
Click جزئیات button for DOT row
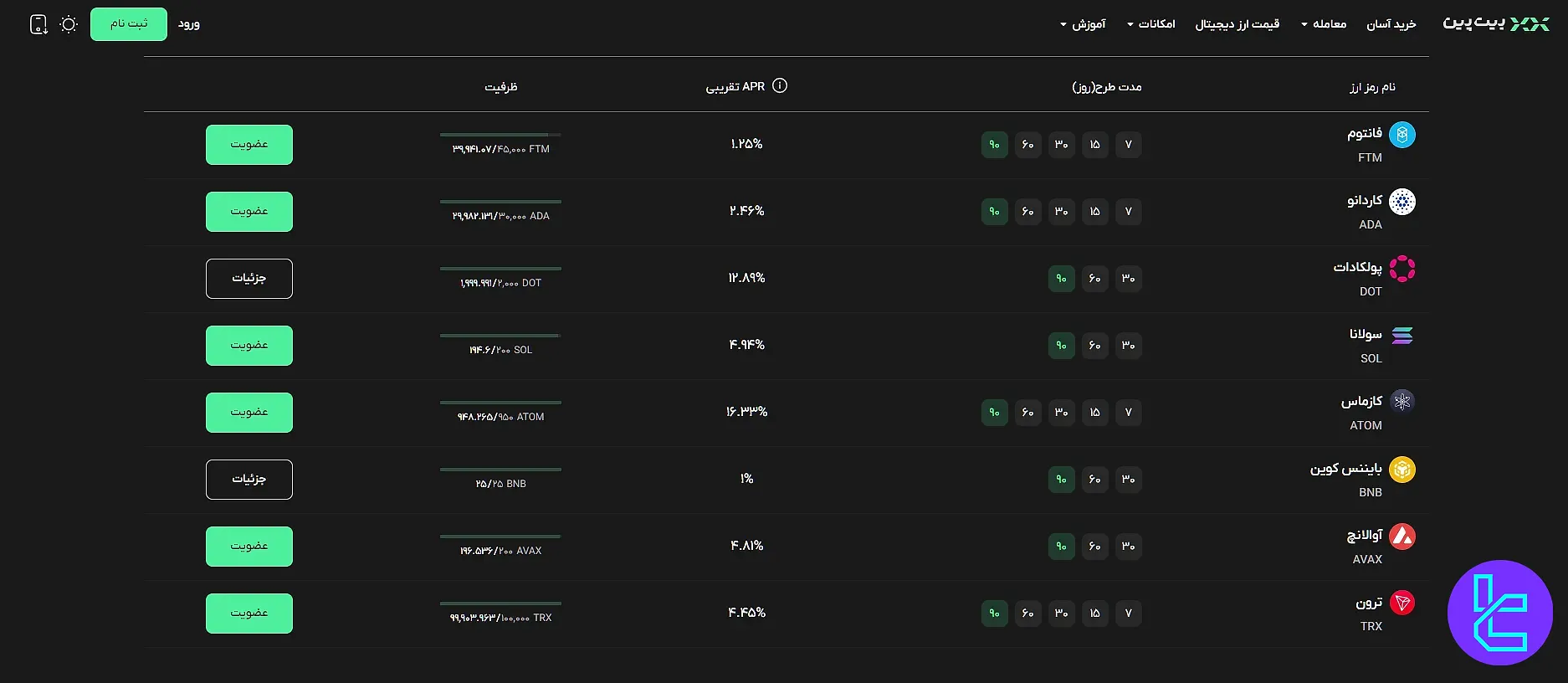tap(249, 279)
